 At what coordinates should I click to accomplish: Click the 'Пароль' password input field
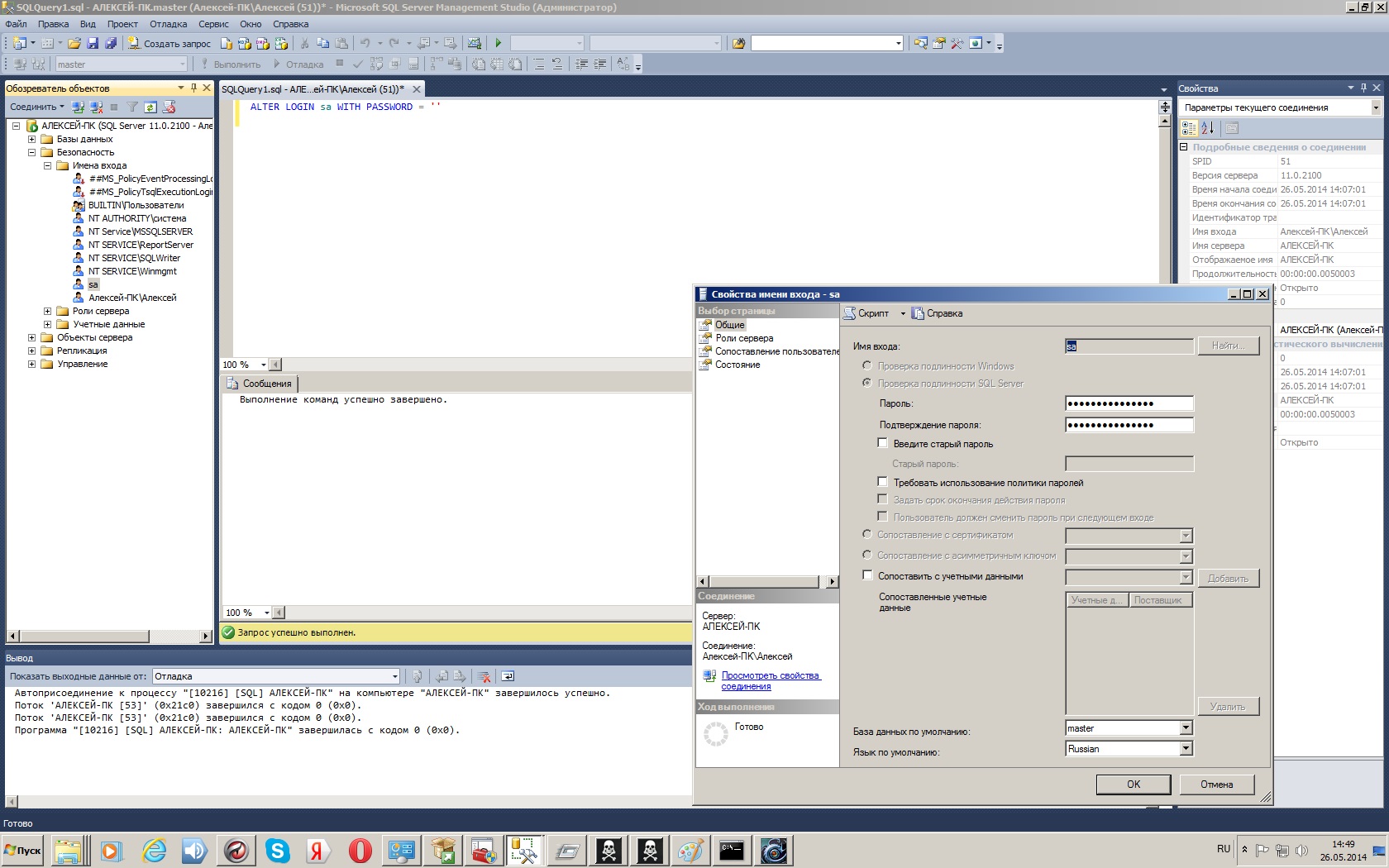tap(1129, 403)
